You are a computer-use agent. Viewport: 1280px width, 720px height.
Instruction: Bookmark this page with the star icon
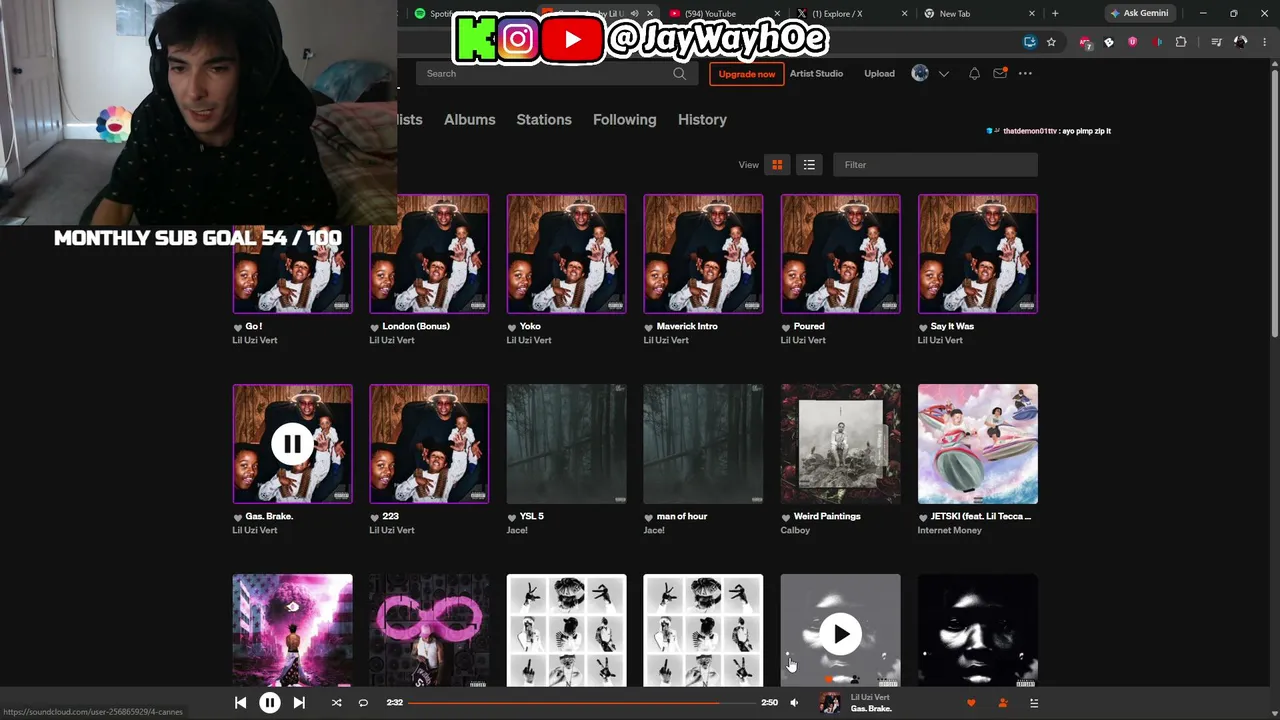point(1051,42)
